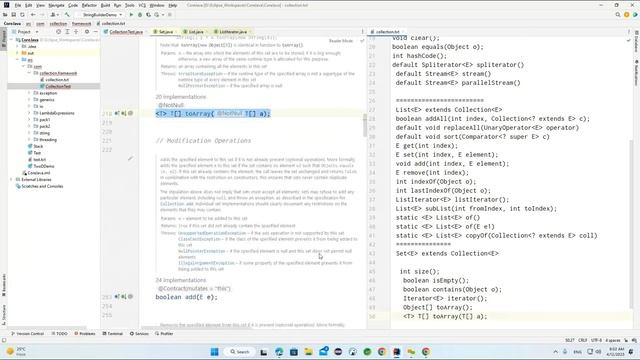
Task: Open the Version Control tool window
Action: [x=27, y=333]
